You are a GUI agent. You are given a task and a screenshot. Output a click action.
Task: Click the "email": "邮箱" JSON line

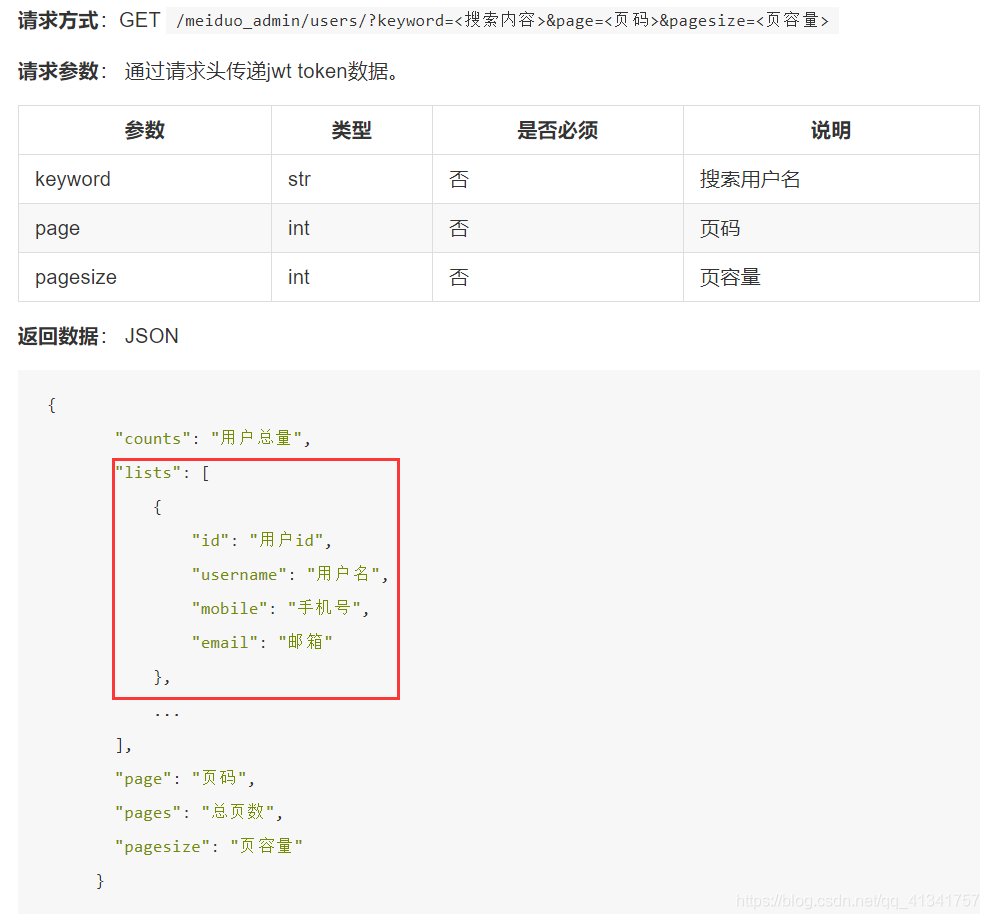262,642
